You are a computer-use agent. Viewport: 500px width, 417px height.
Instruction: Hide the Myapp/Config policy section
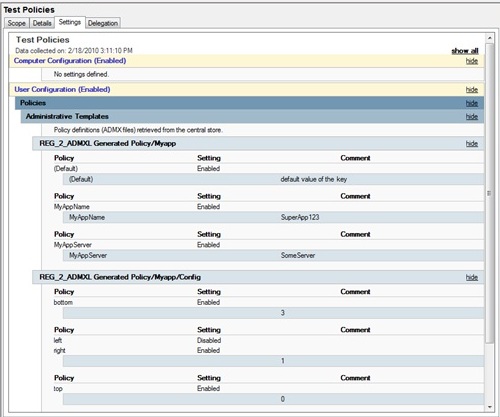point(472,277)
